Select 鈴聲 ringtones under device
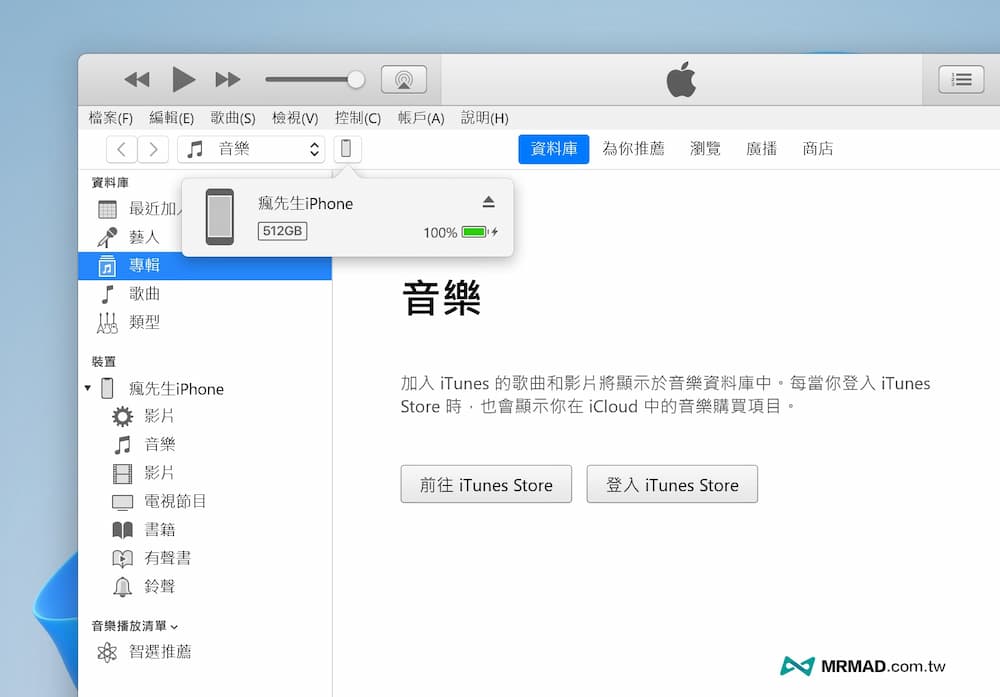 pos(159,586)
